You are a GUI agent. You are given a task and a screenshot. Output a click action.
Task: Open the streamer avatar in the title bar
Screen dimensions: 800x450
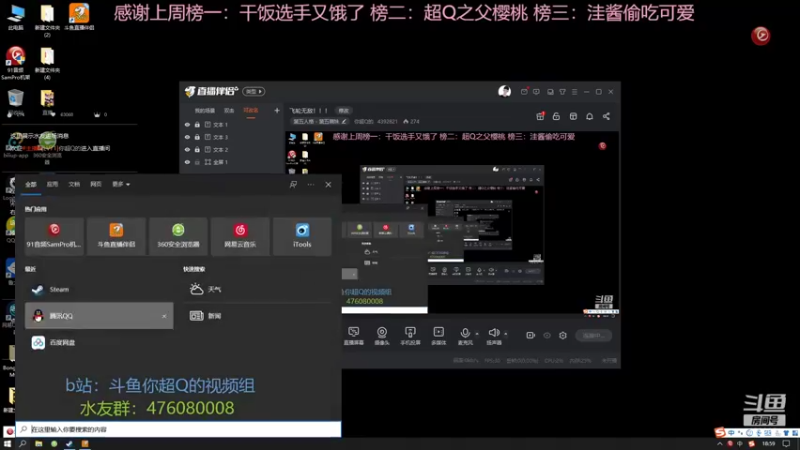point(505,91)
